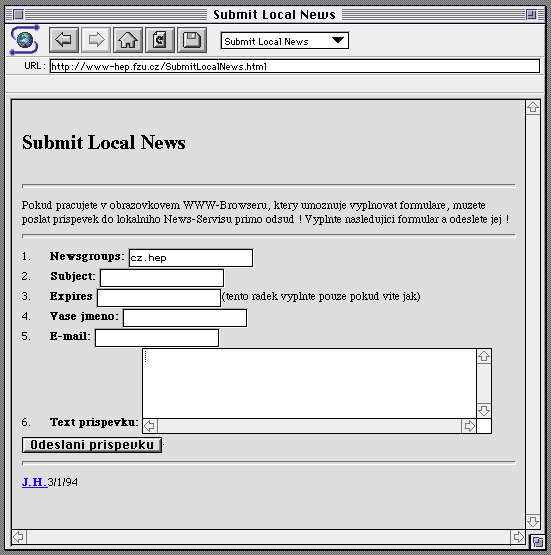Click the window zoom box in title bar
This screenshot has height=555, width=551.
click(531, 15)
